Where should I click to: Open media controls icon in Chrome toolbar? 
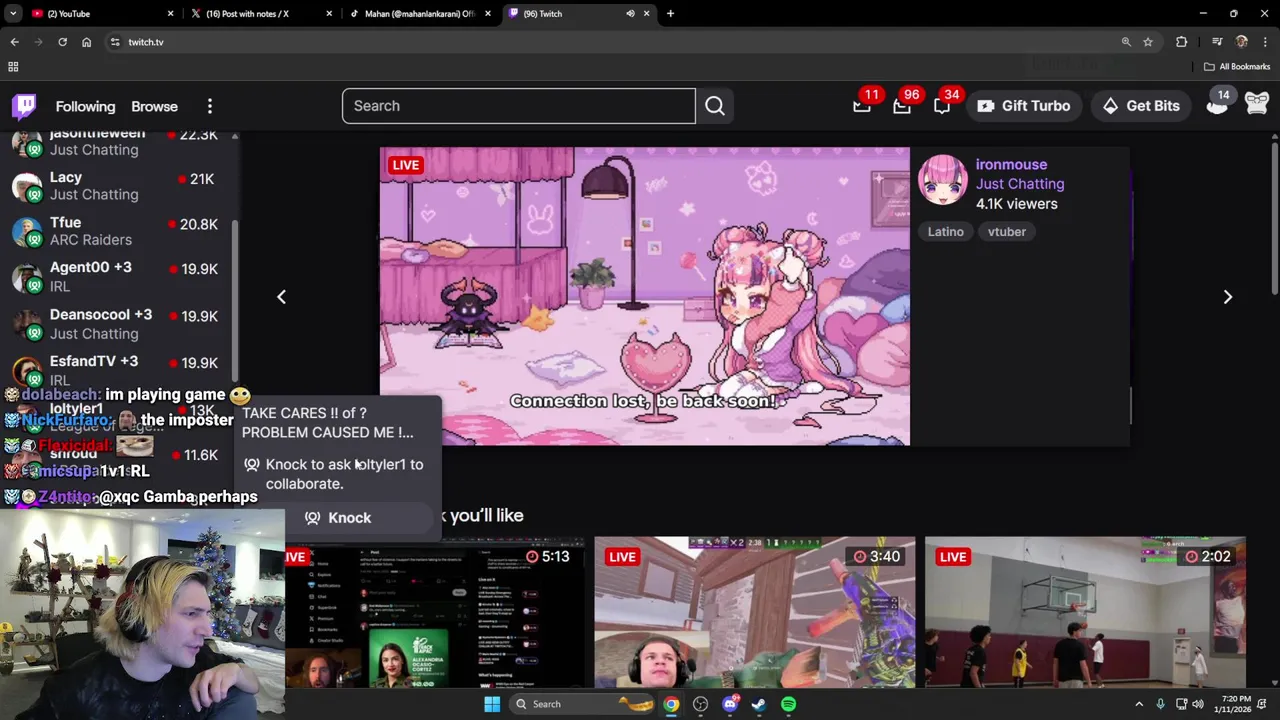[x=1217, y=42]
